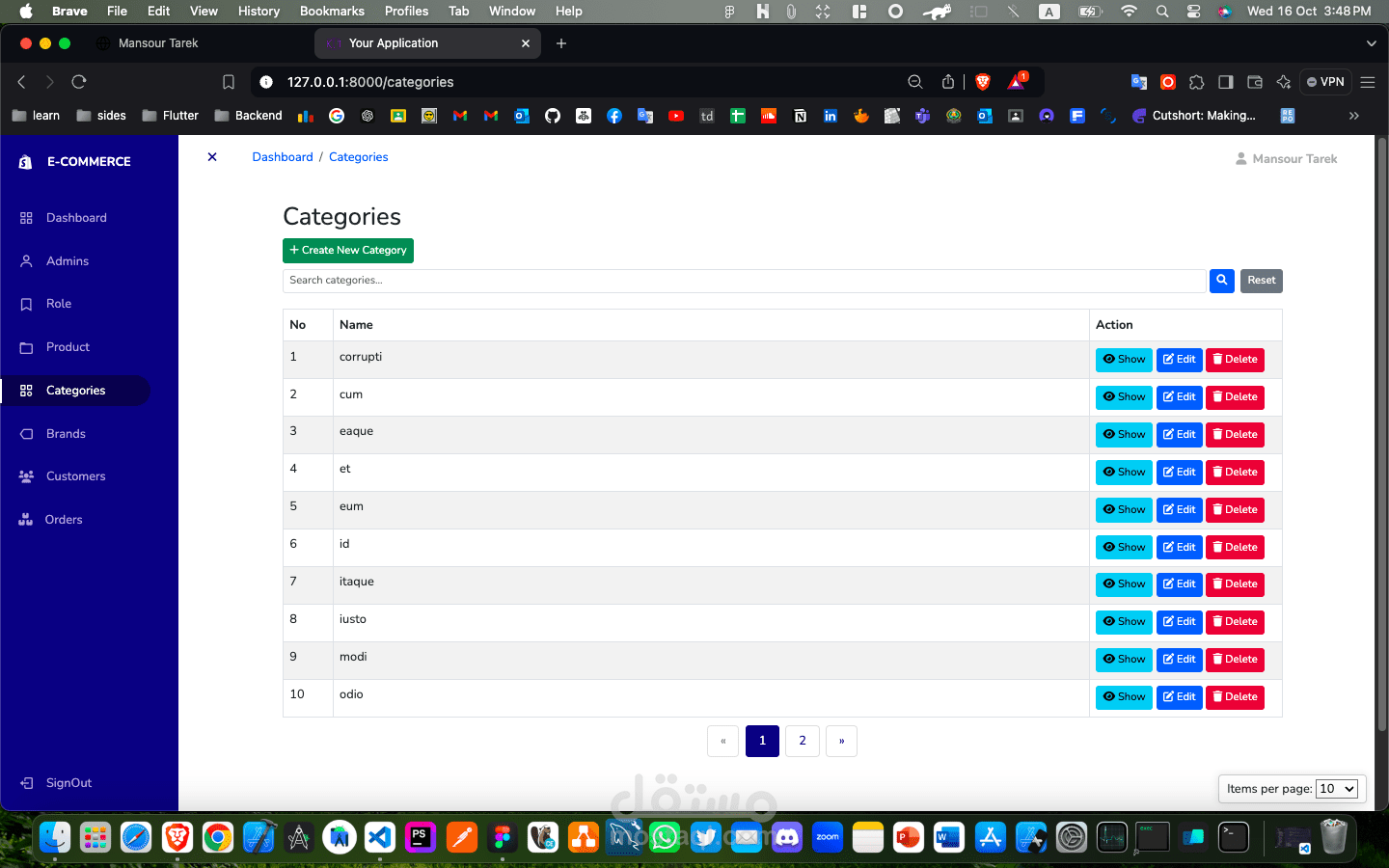1389x868 pixels.
Task: Open extensions puzzle icon
Action: click(x=1197, y=82)
